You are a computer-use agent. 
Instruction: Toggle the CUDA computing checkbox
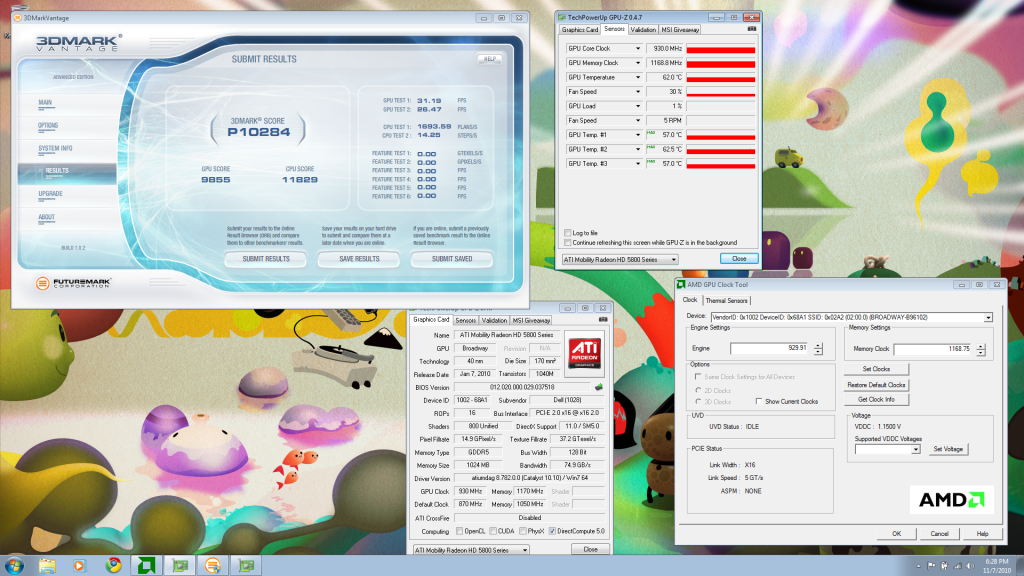point(493,532)
